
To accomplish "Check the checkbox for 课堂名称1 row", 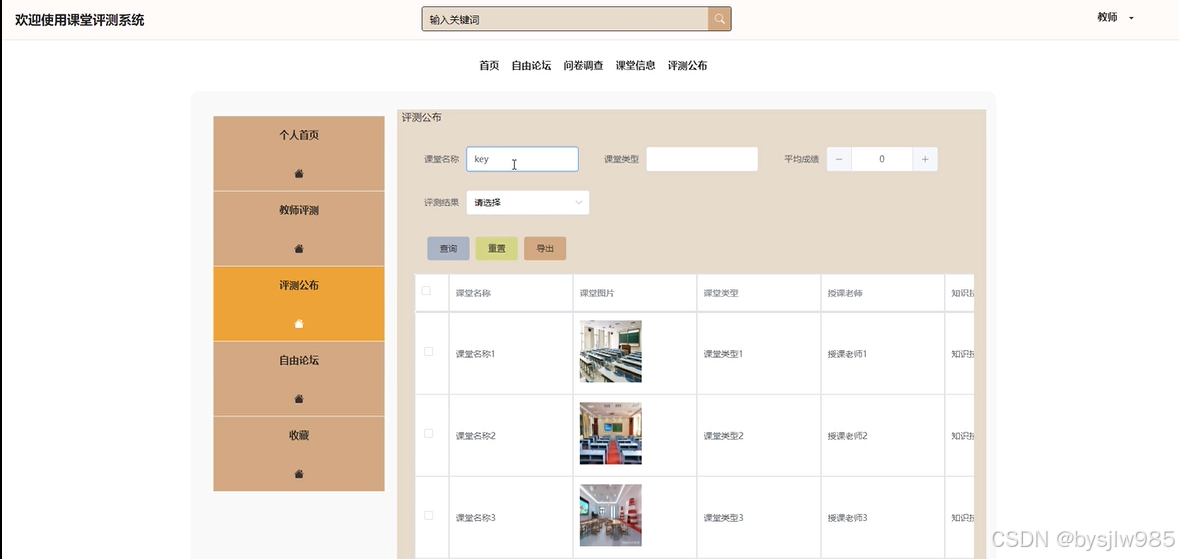I will point(429,351).
